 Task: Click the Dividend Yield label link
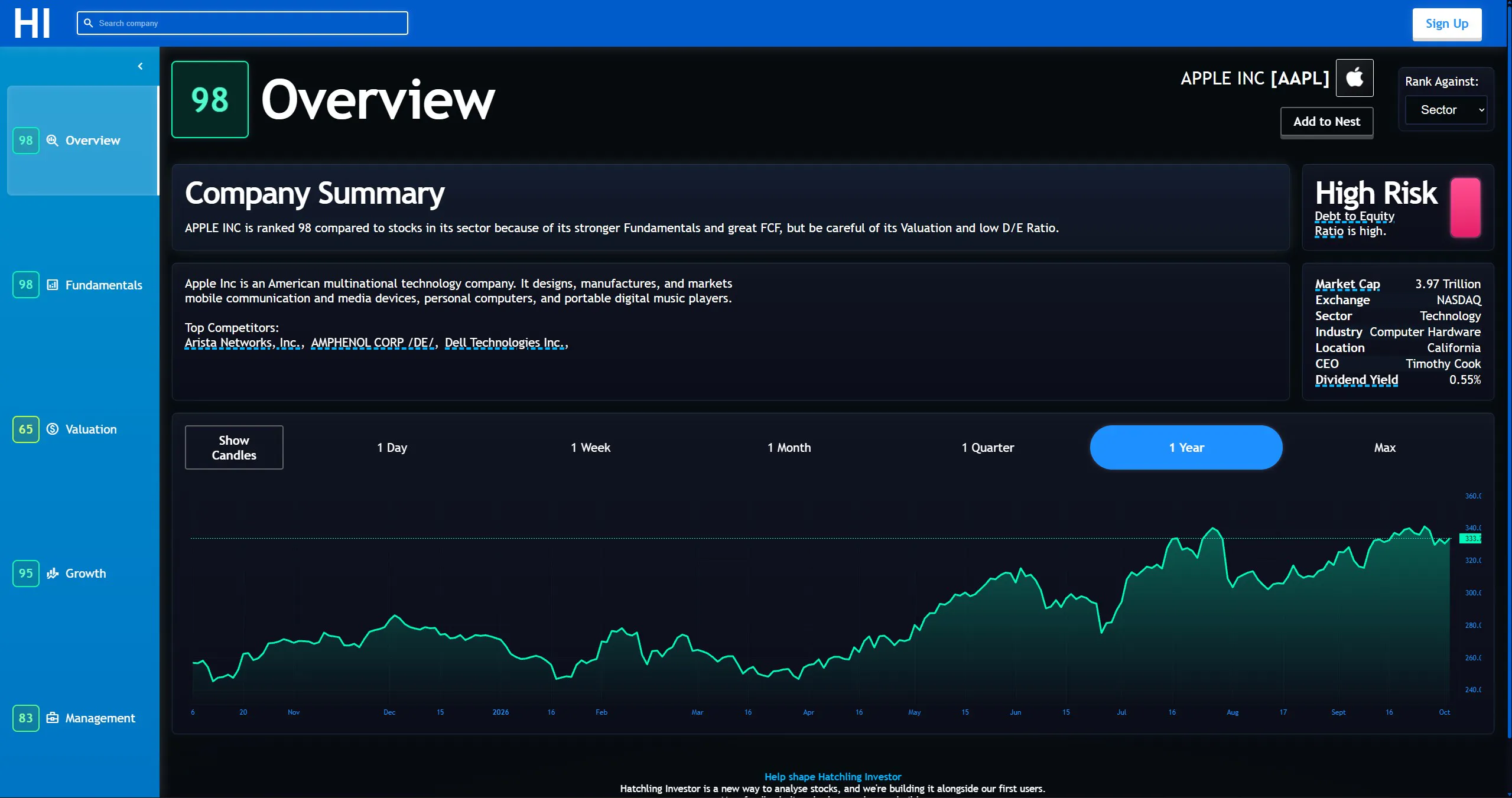click(x=1357, y=380)
